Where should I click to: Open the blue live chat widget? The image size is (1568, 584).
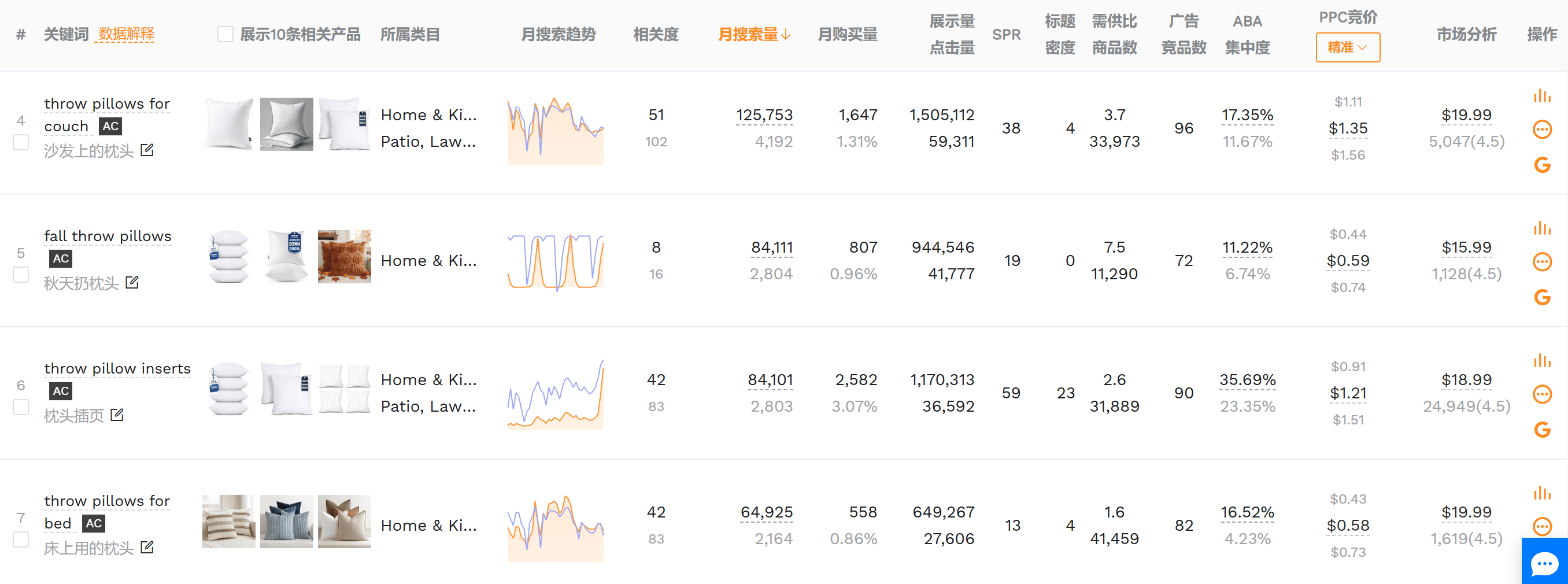coord(1544,563)
